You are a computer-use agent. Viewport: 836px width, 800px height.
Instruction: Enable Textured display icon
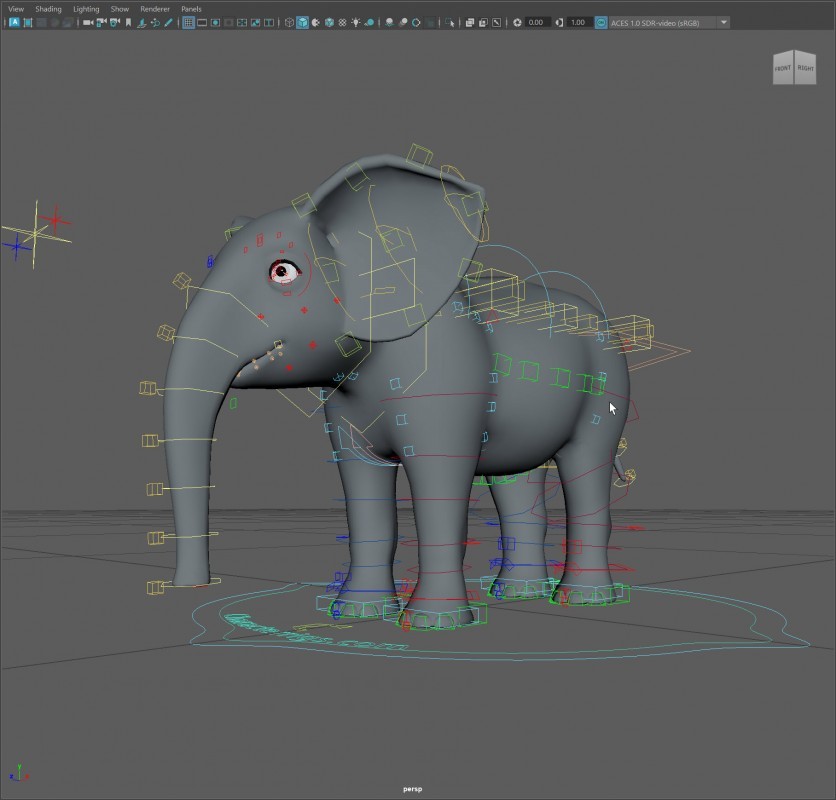[343, 22]
